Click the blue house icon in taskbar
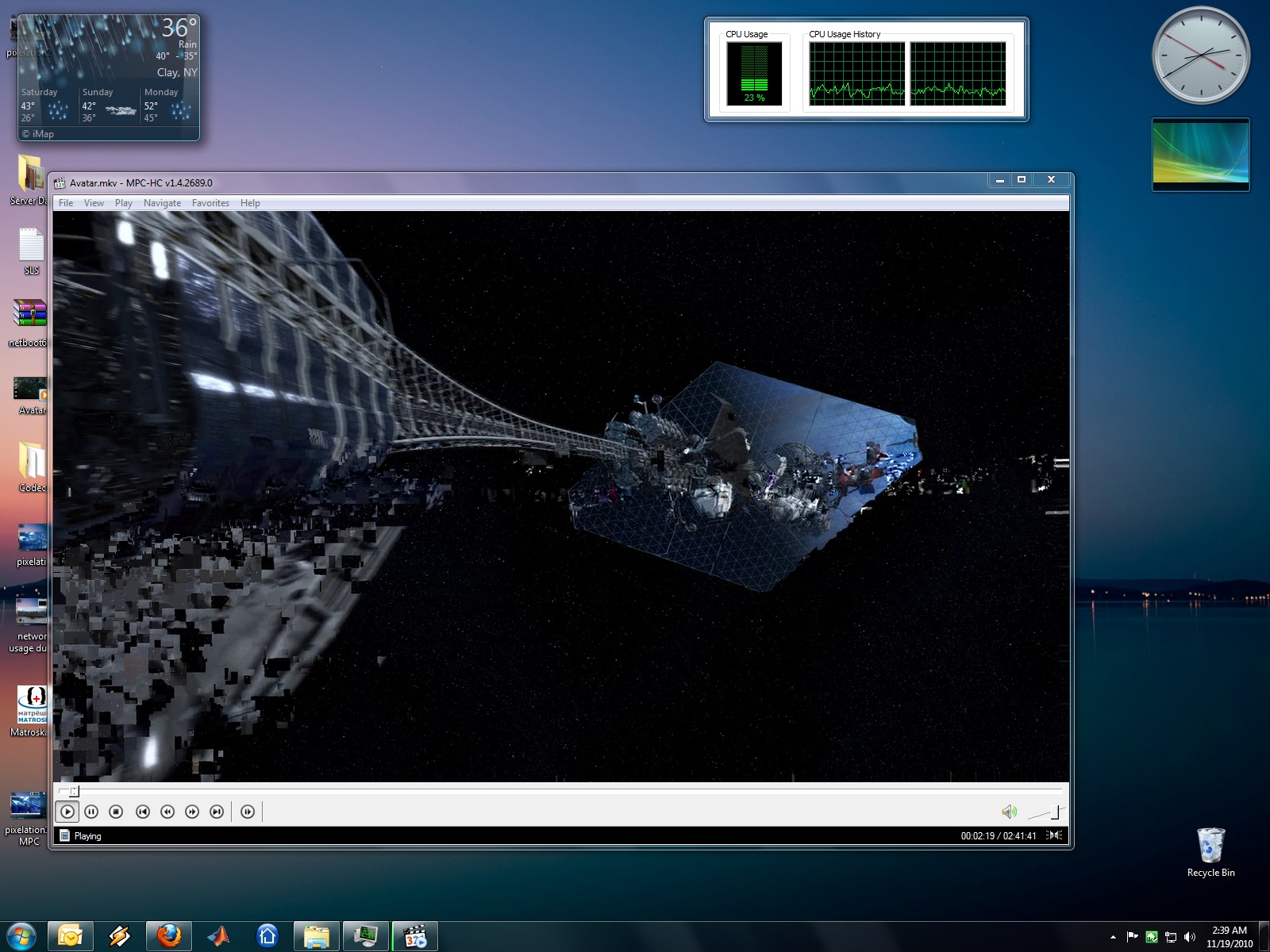This screenshot has height=952, width=1270. (267, 937)
